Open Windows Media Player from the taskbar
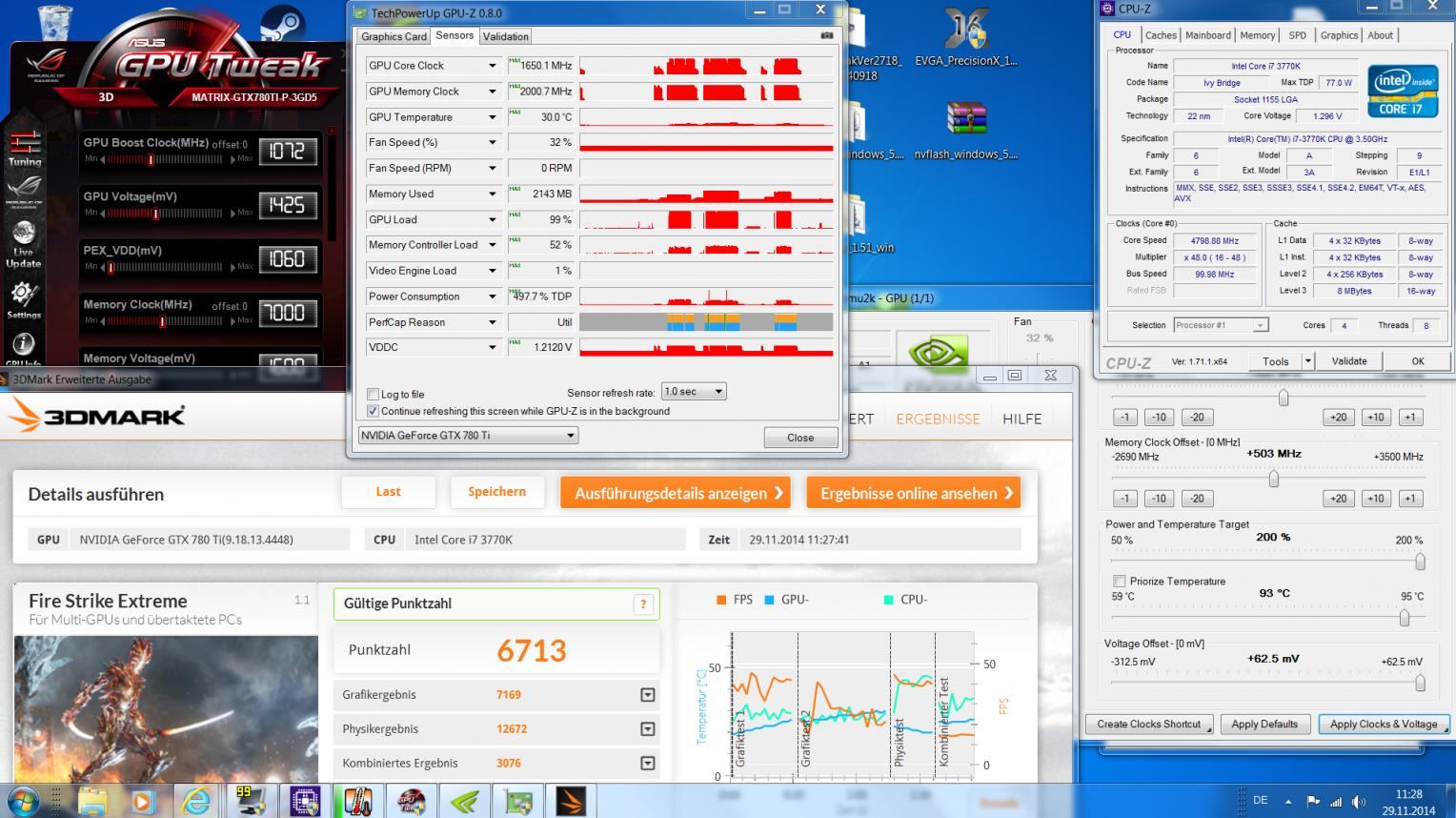The height and width of the screenshot is (818, 1456). (143, 802)
